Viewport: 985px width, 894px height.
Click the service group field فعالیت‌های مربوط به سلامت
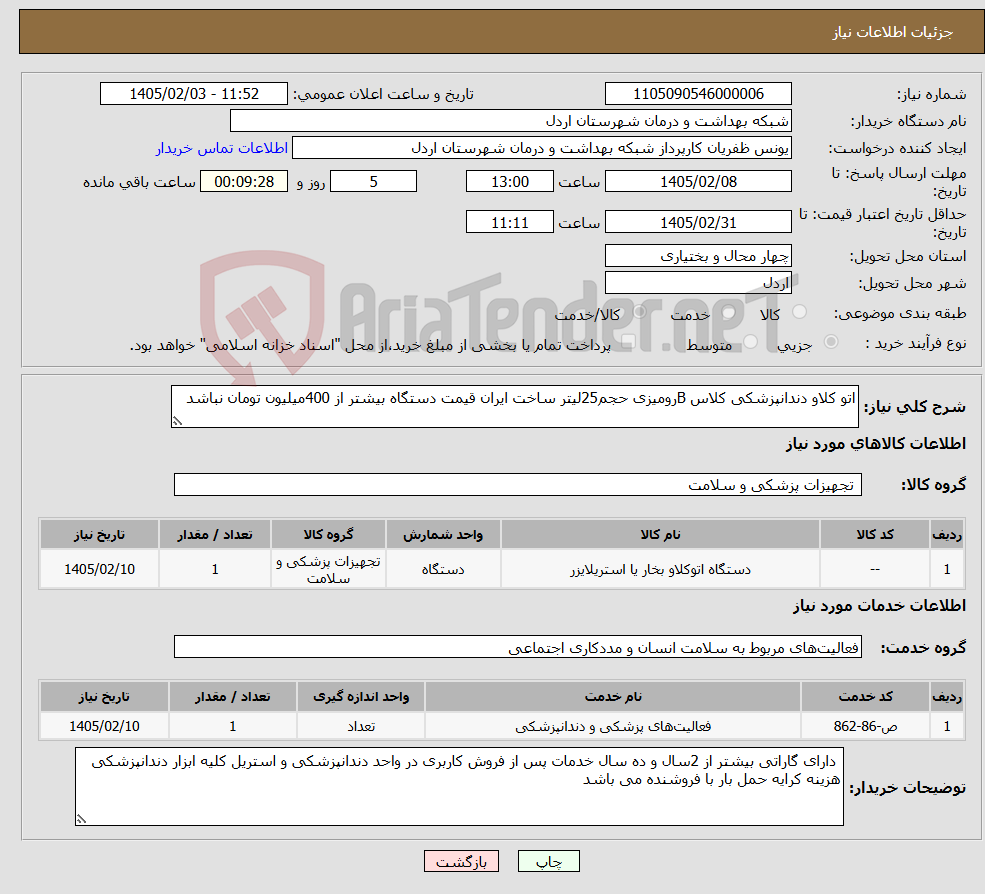pos(518,647)
